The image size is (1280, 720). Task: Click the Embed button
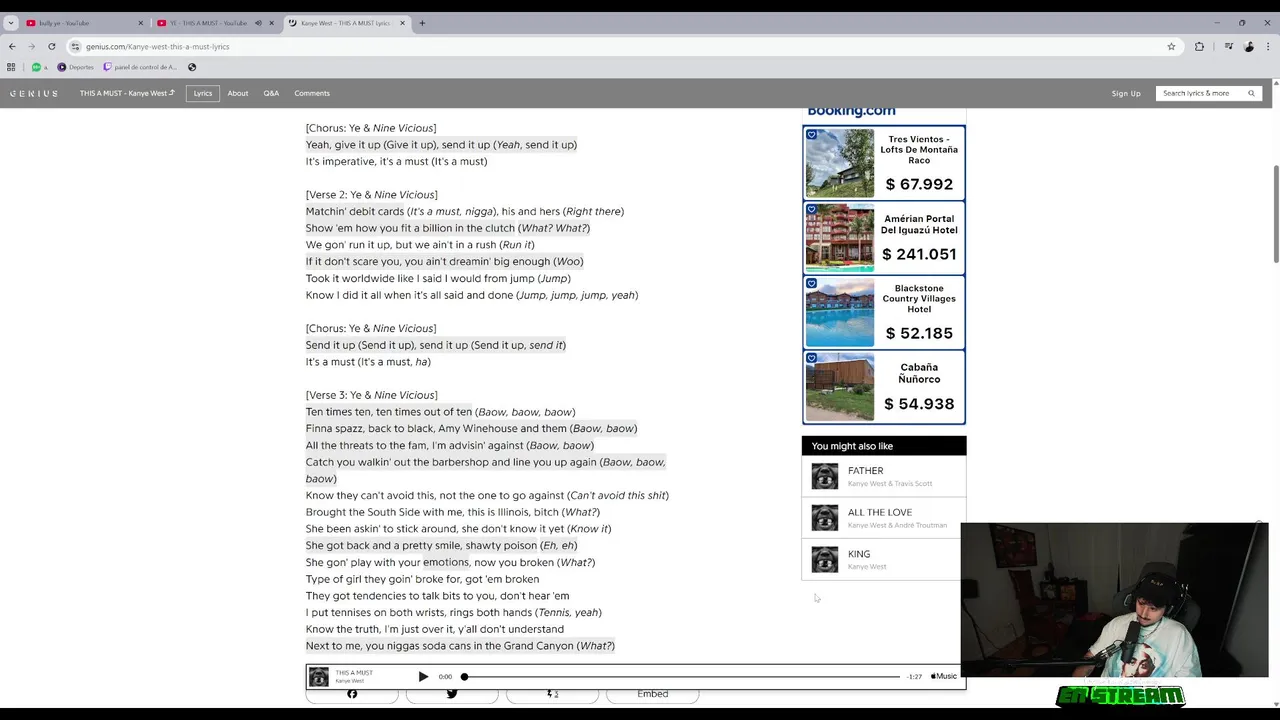(652, 694)
